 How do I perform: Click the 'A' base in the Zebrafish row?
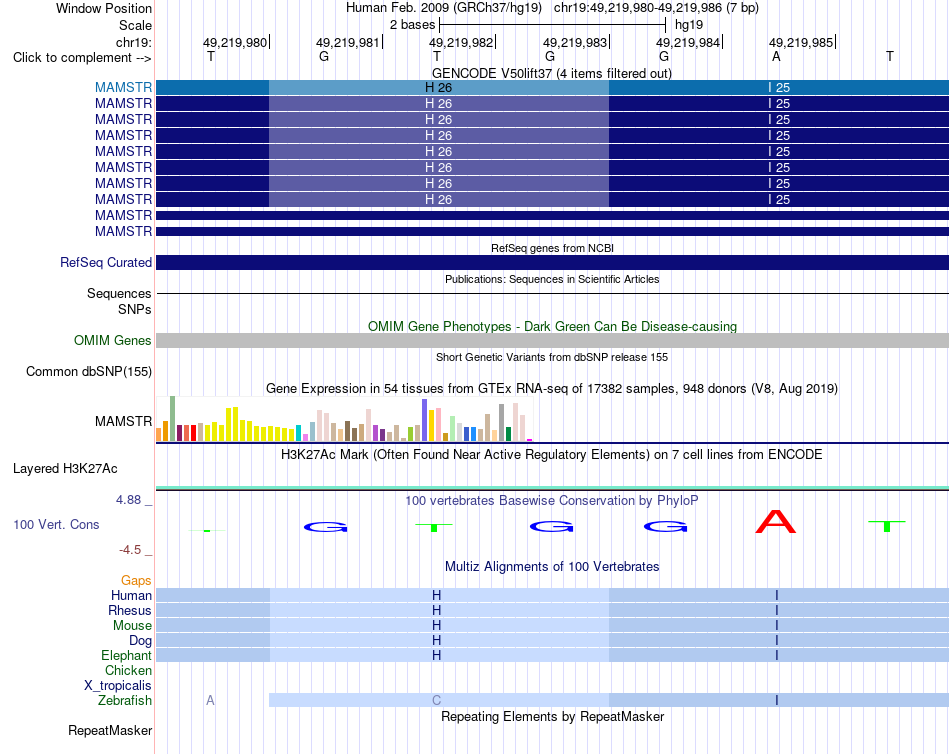point(210,701)
